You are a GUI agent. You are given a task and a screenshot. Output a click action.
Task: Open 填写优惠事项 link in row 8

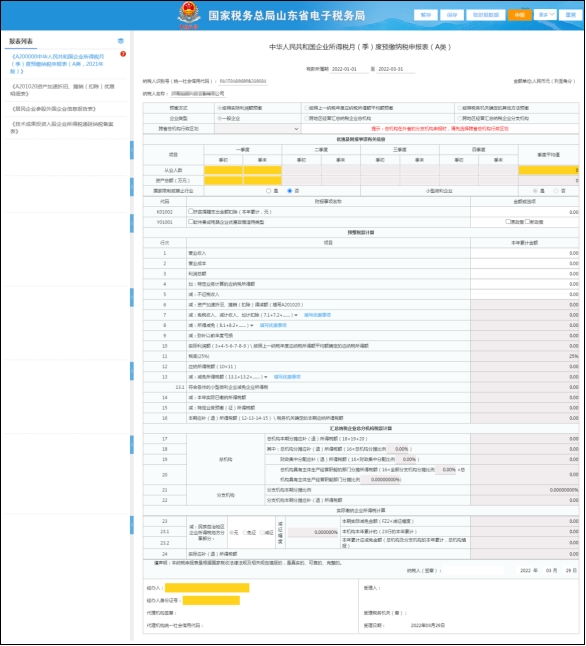tap(273, 325)
